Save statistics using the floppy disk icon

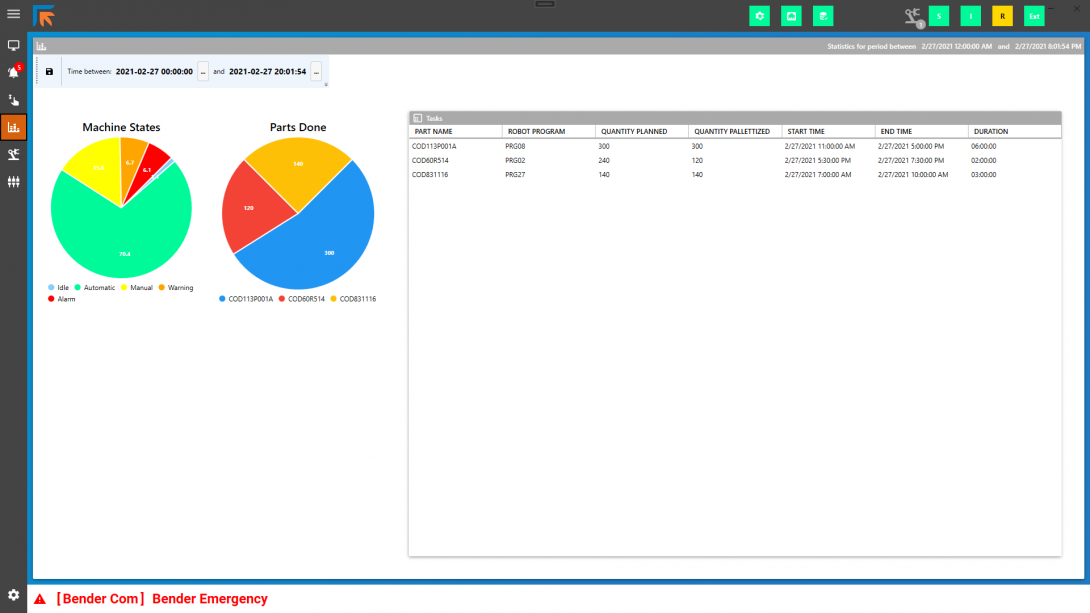pyautogui.click(x=49, y=72)
